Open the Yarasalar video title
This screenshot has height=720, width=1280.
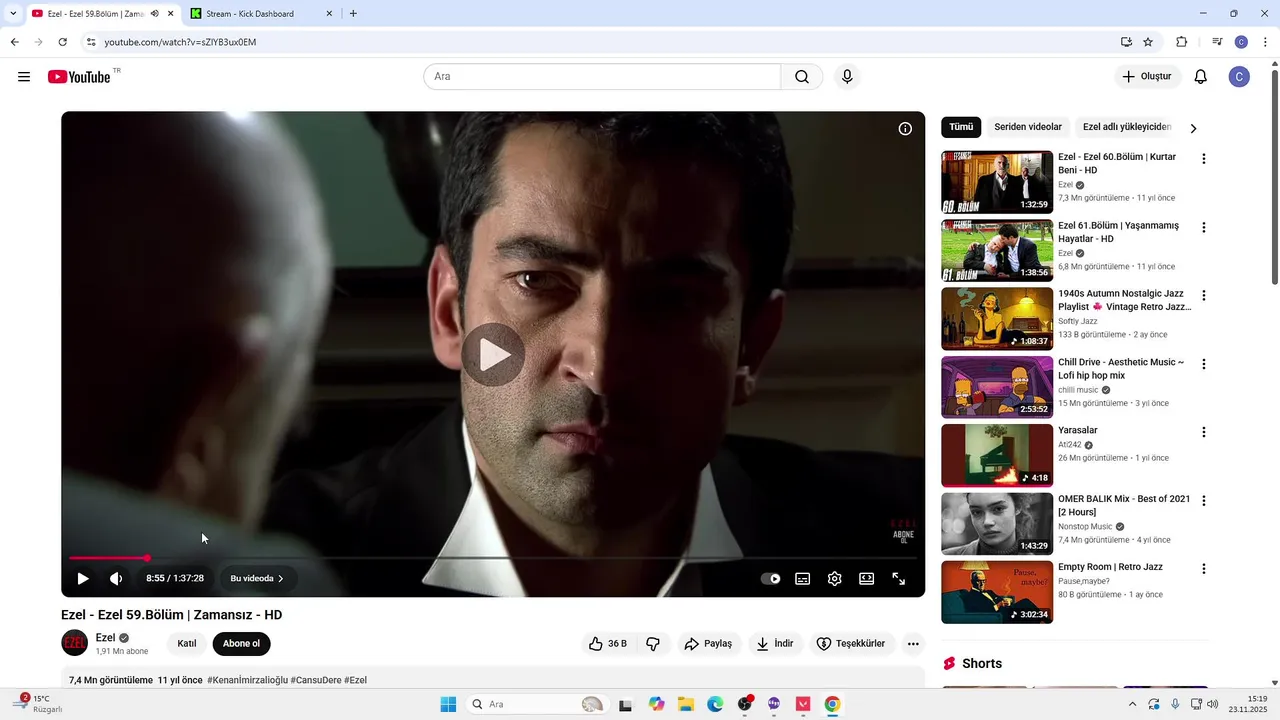coord(1078,430)
